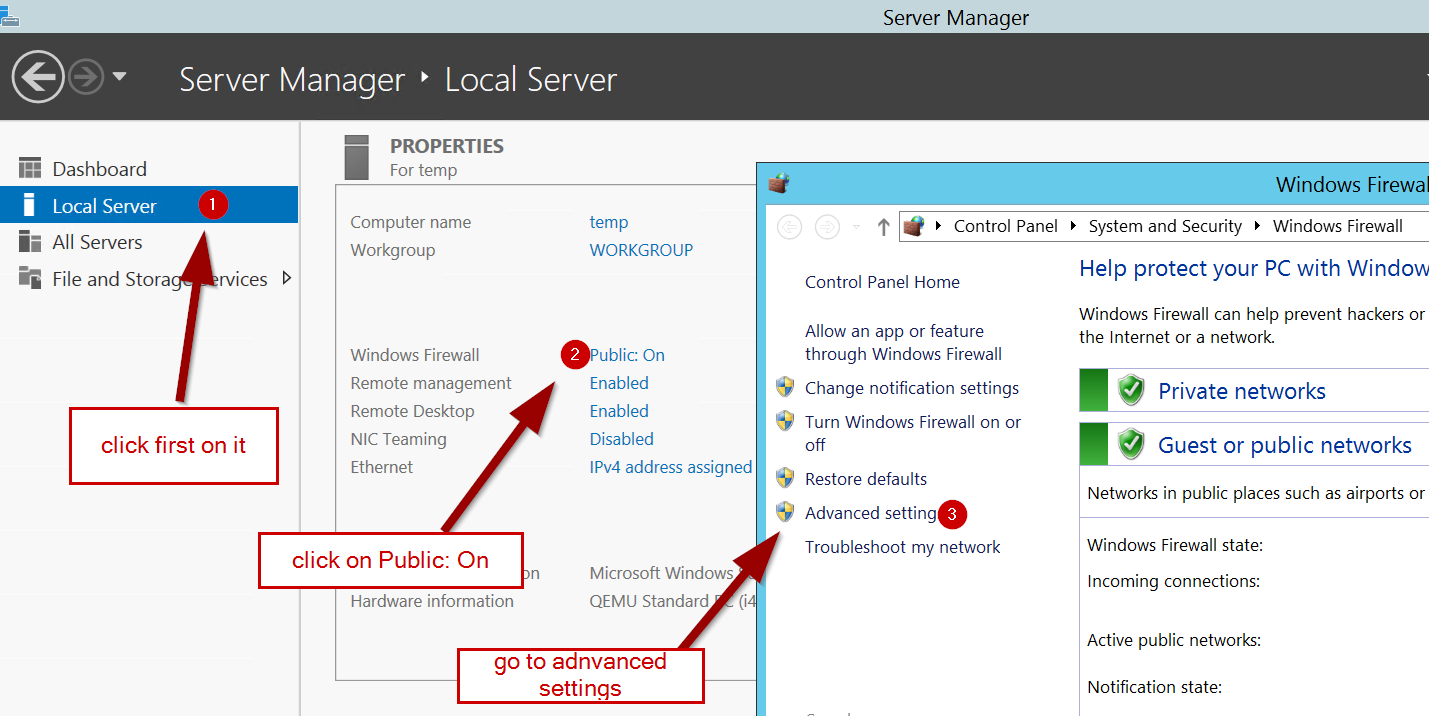Open the navigation history dropdown arrow
1429x716 pixels.
click(x=119, y=76)
